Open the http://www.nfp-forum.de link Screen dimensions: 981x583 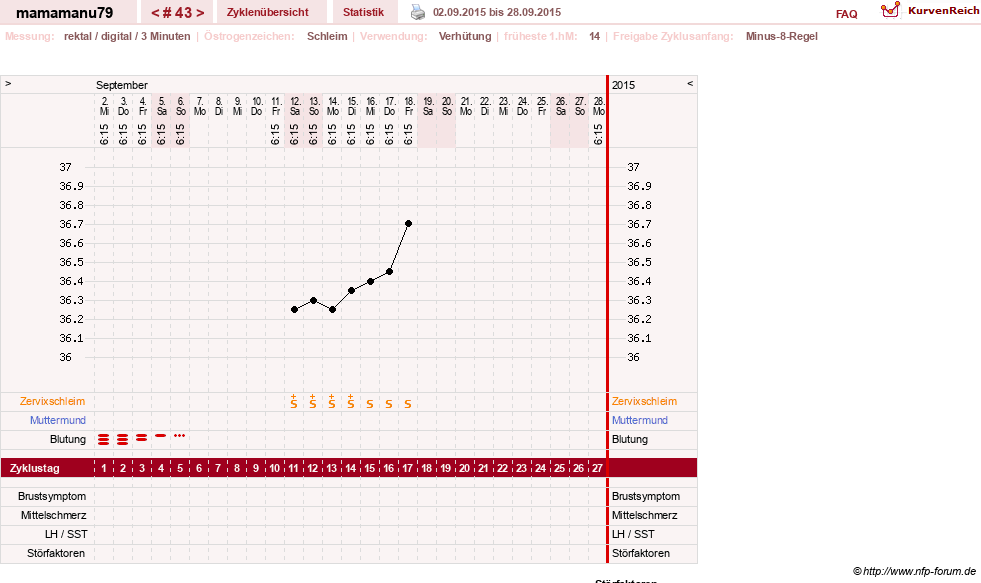coord(919,570)
